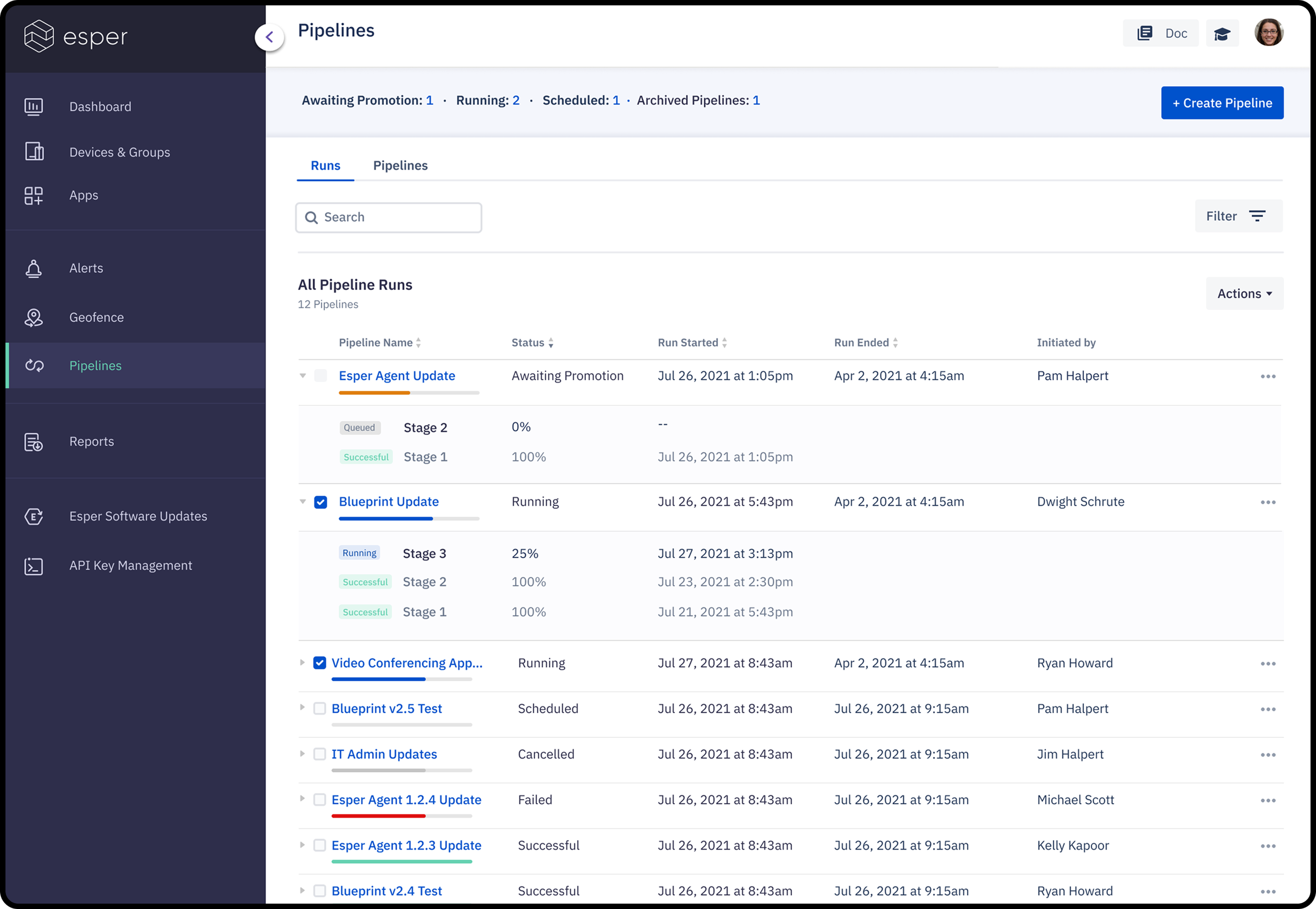Collapse sidebar with the chevron arrow button
Viewport: 1316px width, 909px height.
click(x=270, y=37)
